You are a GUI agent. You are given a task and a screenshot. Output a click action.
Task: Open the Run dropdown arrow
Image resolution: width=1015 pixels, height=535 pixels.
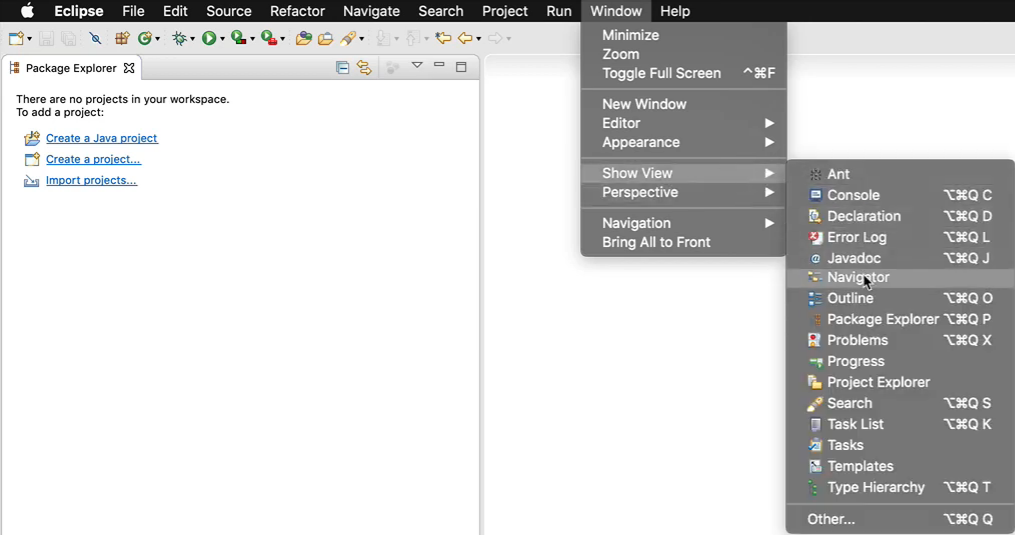(x=222, y=39)
